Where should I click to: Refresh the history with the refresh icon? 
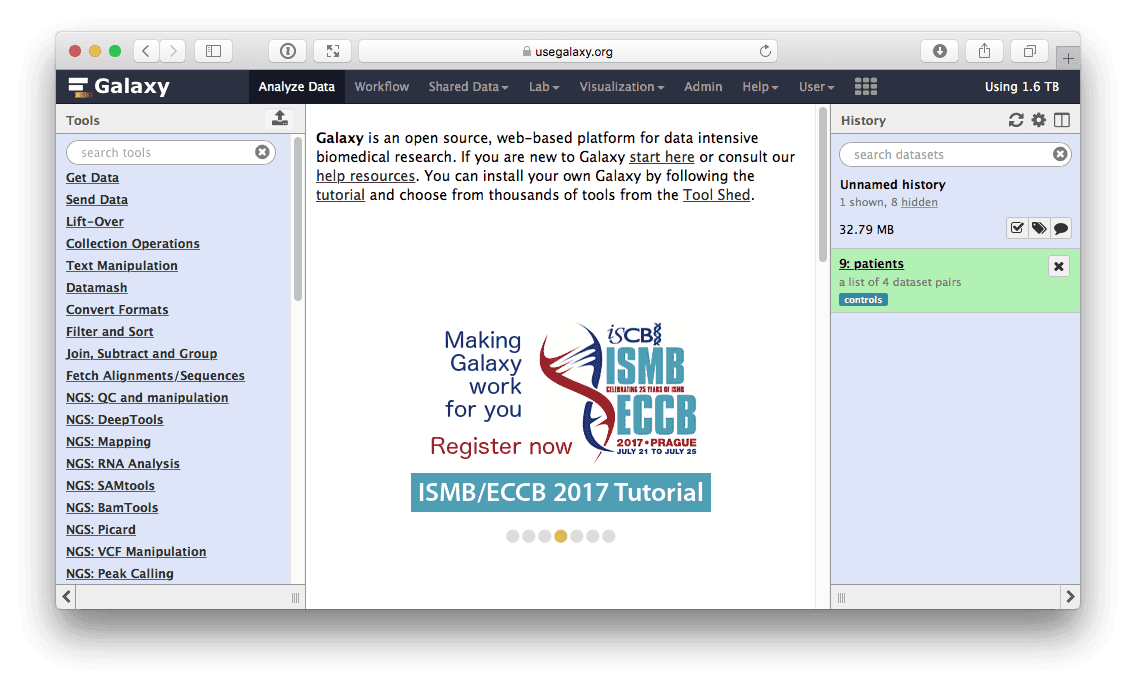point(1016,120)
